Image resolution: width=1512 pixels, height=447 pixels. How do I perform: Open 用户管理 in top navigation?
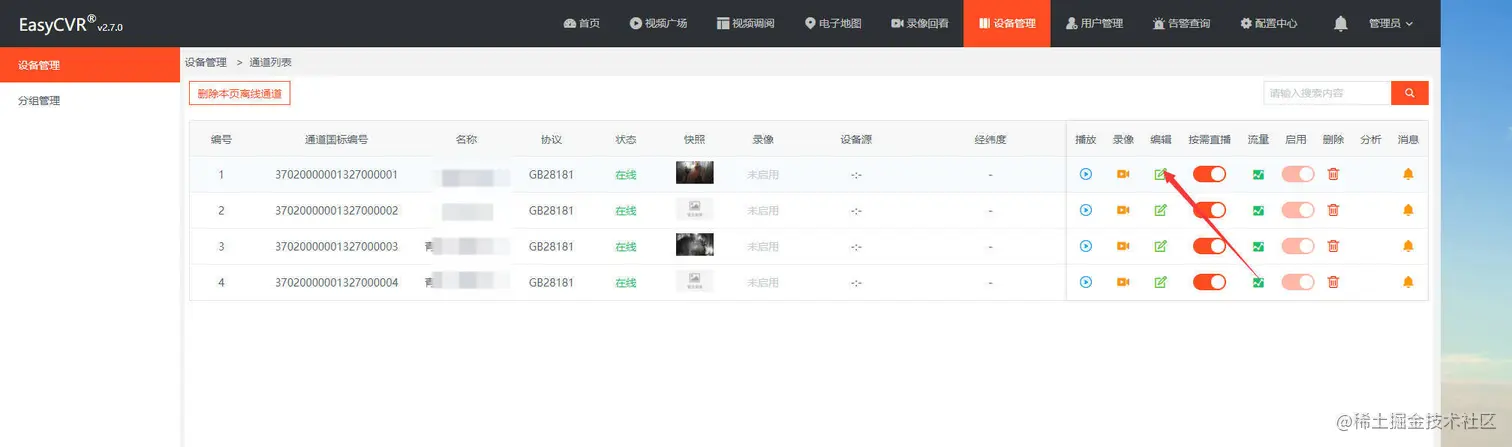(1094, 23)
